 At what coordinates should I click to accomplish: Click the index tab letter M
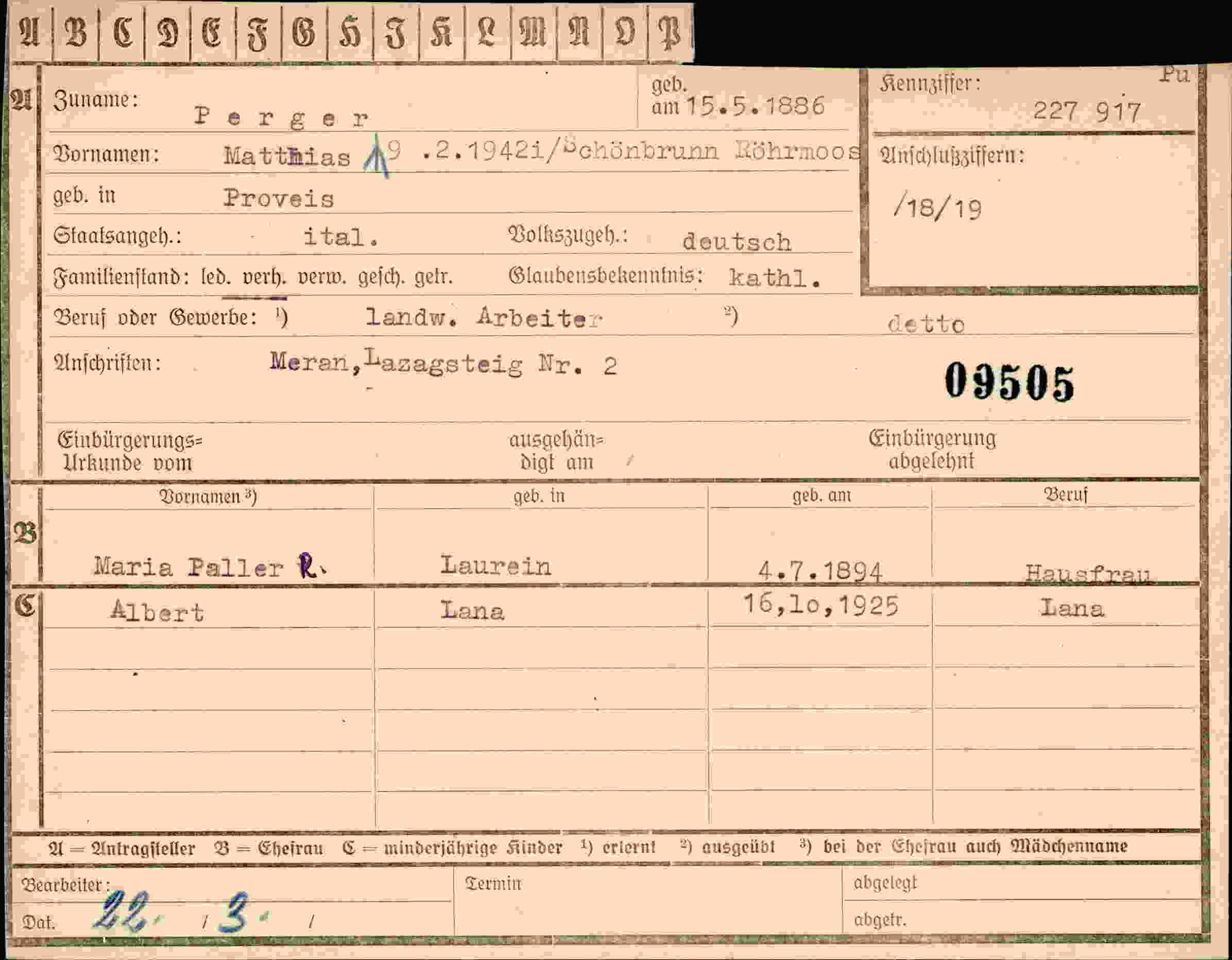click(x=533, y=31)
